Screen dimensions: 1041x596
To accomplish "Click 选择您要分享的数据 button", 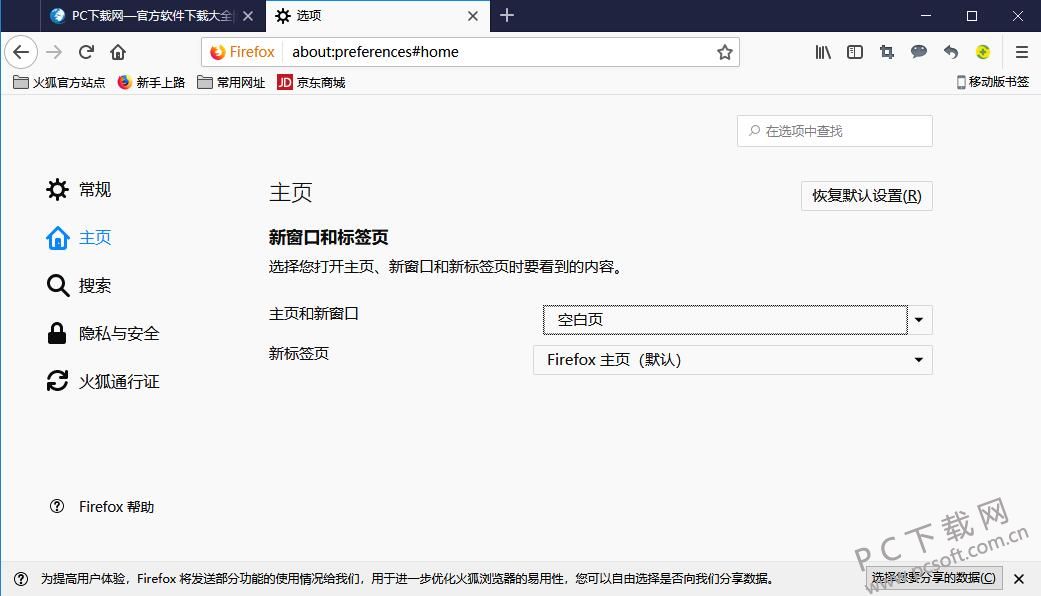I will (x=933, y=578).
